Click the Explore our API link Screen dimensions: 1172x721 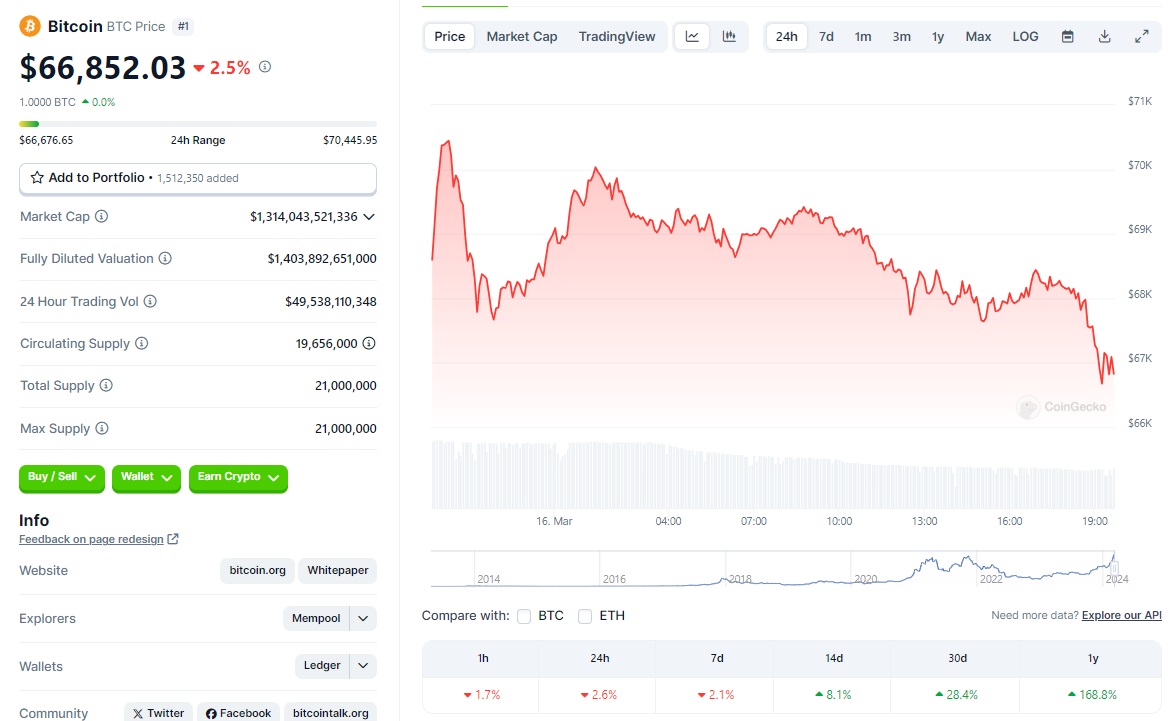(1122, 616)
